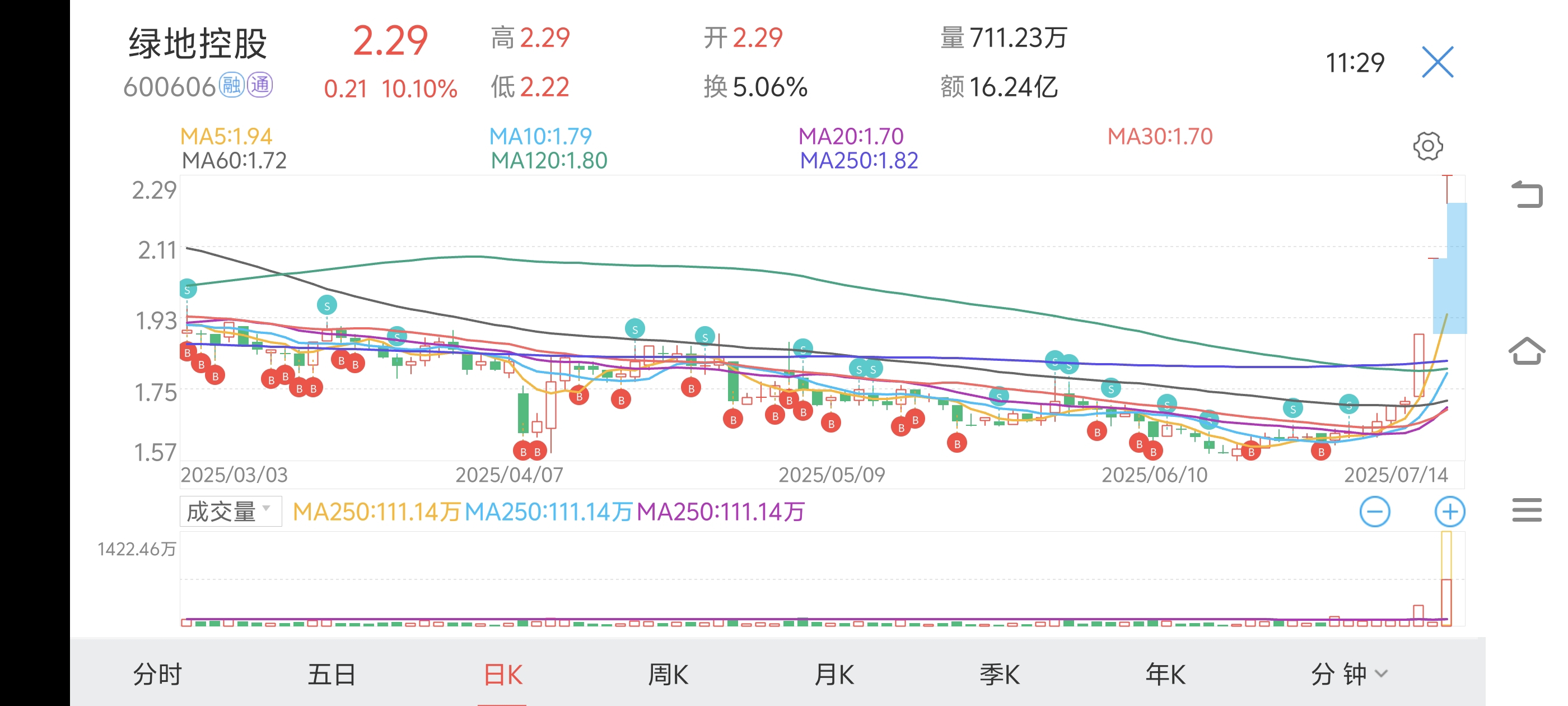
Task: Tap the 2025/03/03 date axis label
Action: 234,475
